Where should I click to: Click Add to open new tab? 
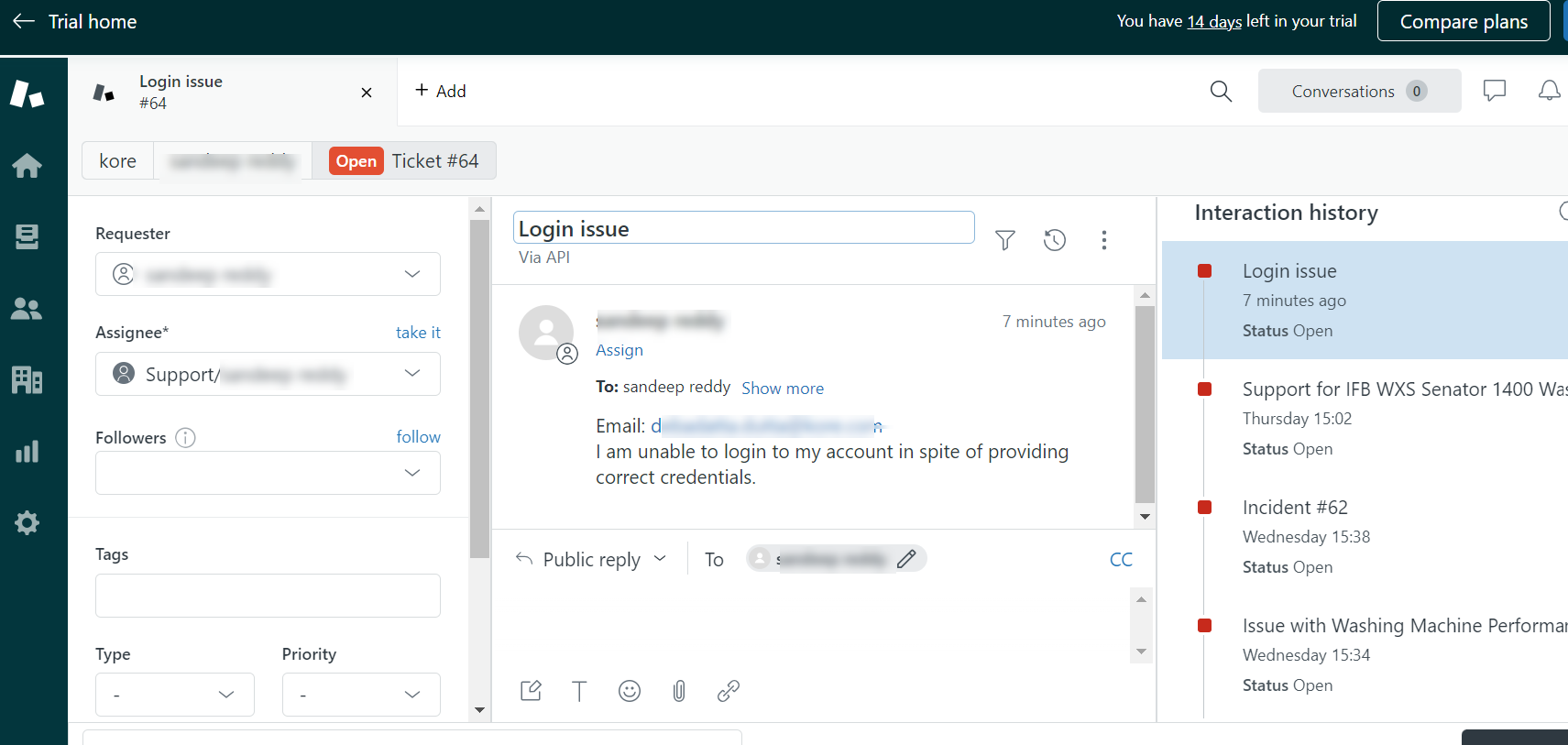coord(441,91)
